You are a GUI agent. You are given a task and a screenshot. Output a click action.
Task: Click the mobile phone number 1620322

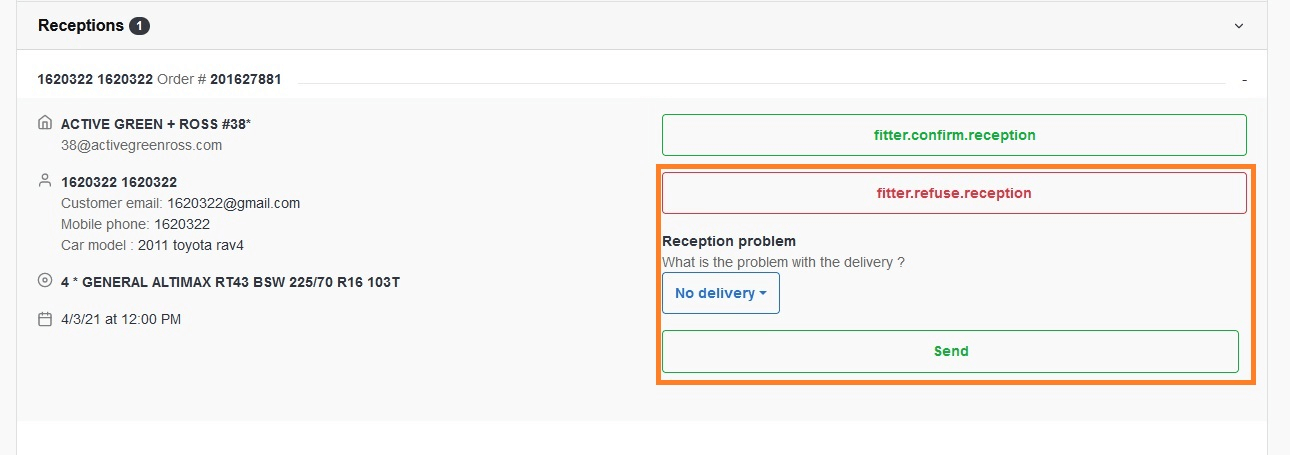(x=182, y=224)
